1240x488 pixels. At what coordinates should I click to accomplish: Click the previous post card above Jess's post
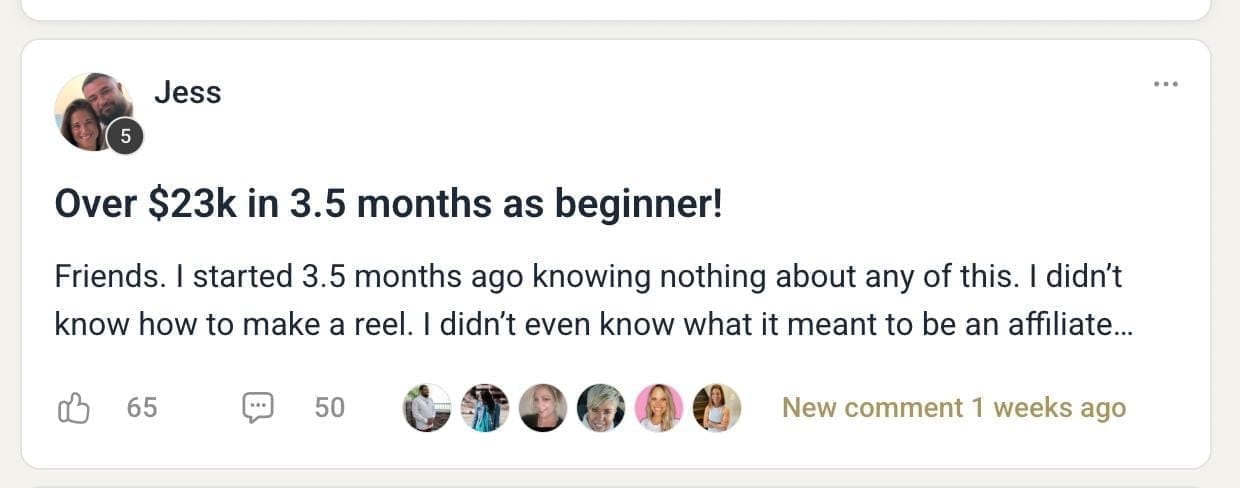615,8
